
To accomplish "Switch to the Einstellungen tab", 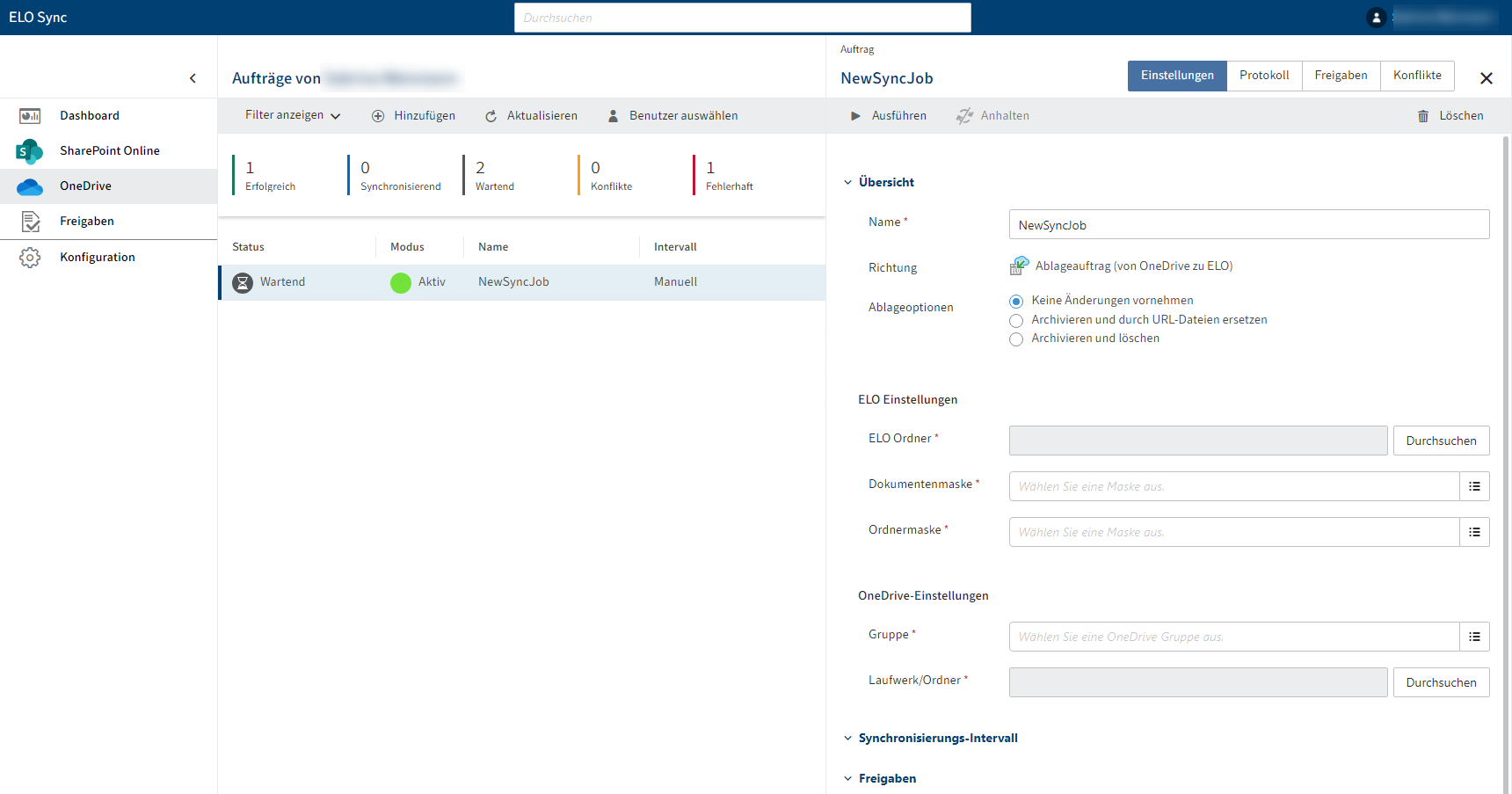I will [1177, 76].
